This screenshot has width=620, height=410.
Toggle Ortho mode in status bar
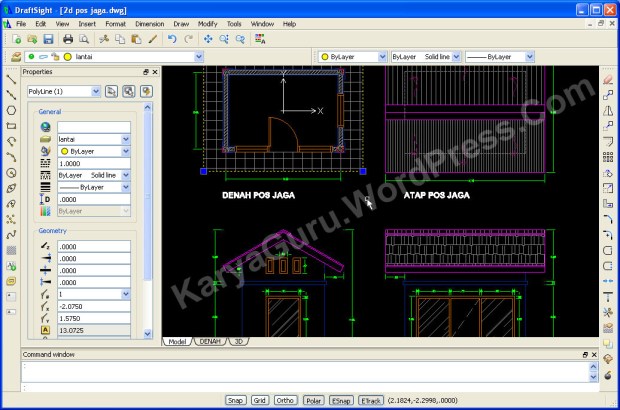[x=285, y=399]
